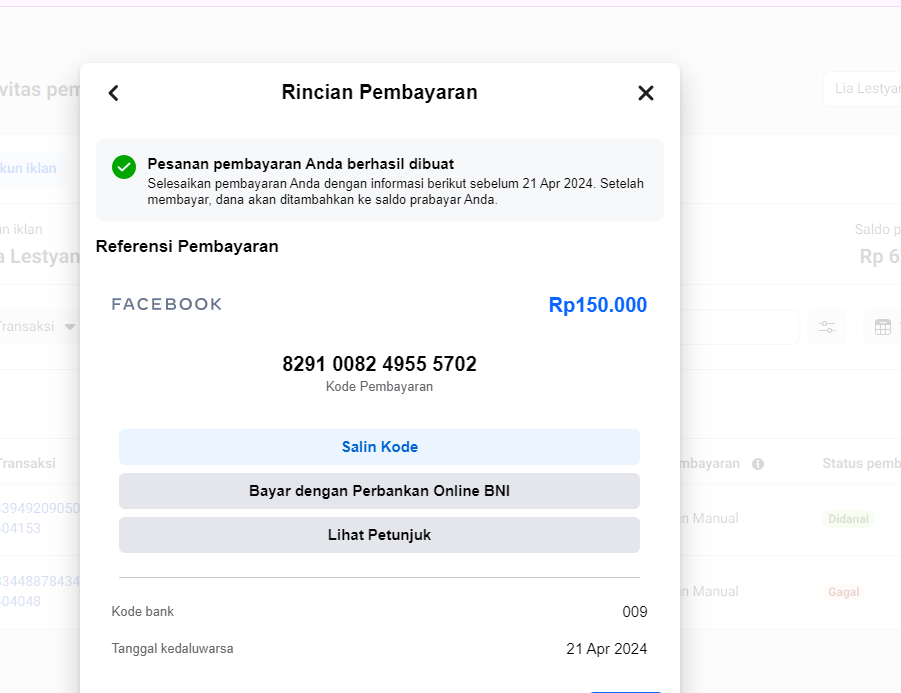Choose Bayar dengan Perbankan Online BNI
Viewport: 901px width, 693px height.
pyautogui.click(x=379, y=491)
